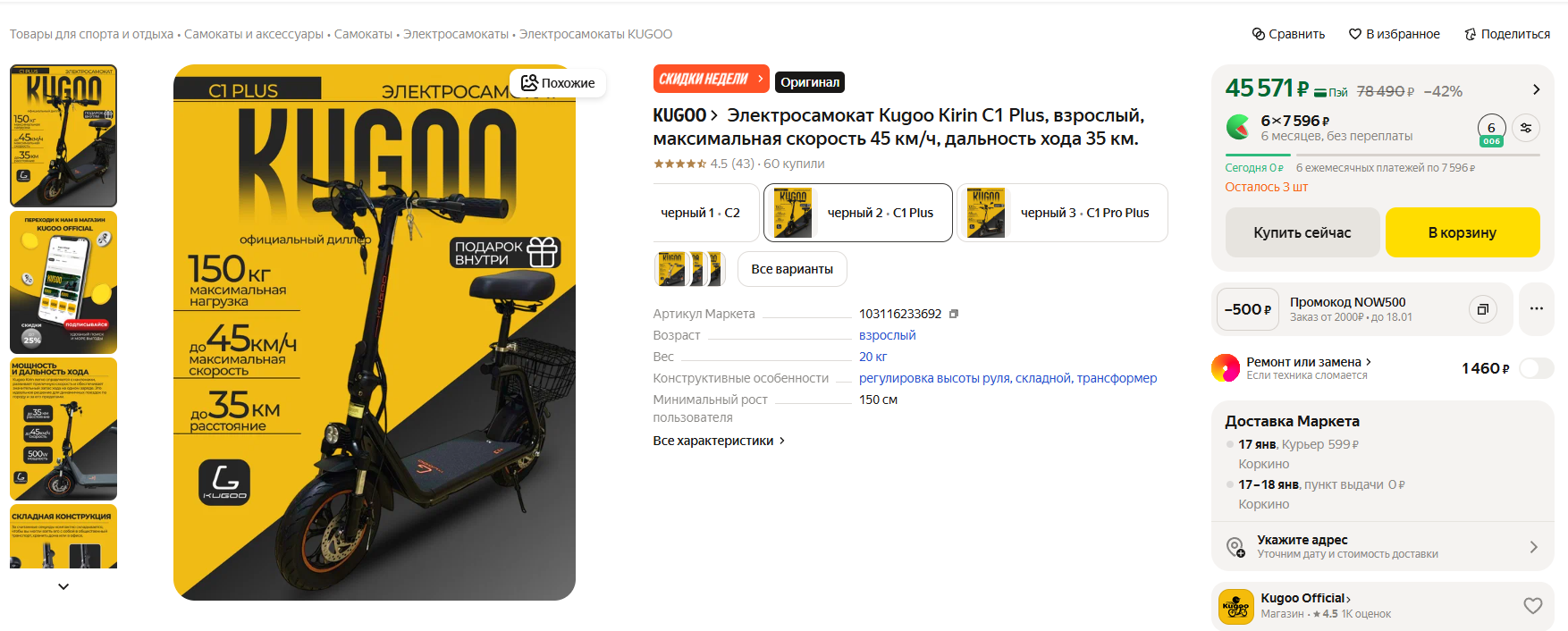The image size is (1568, 631).
Task: Click the Купить сейчас button
Action: pos(1302,232)
